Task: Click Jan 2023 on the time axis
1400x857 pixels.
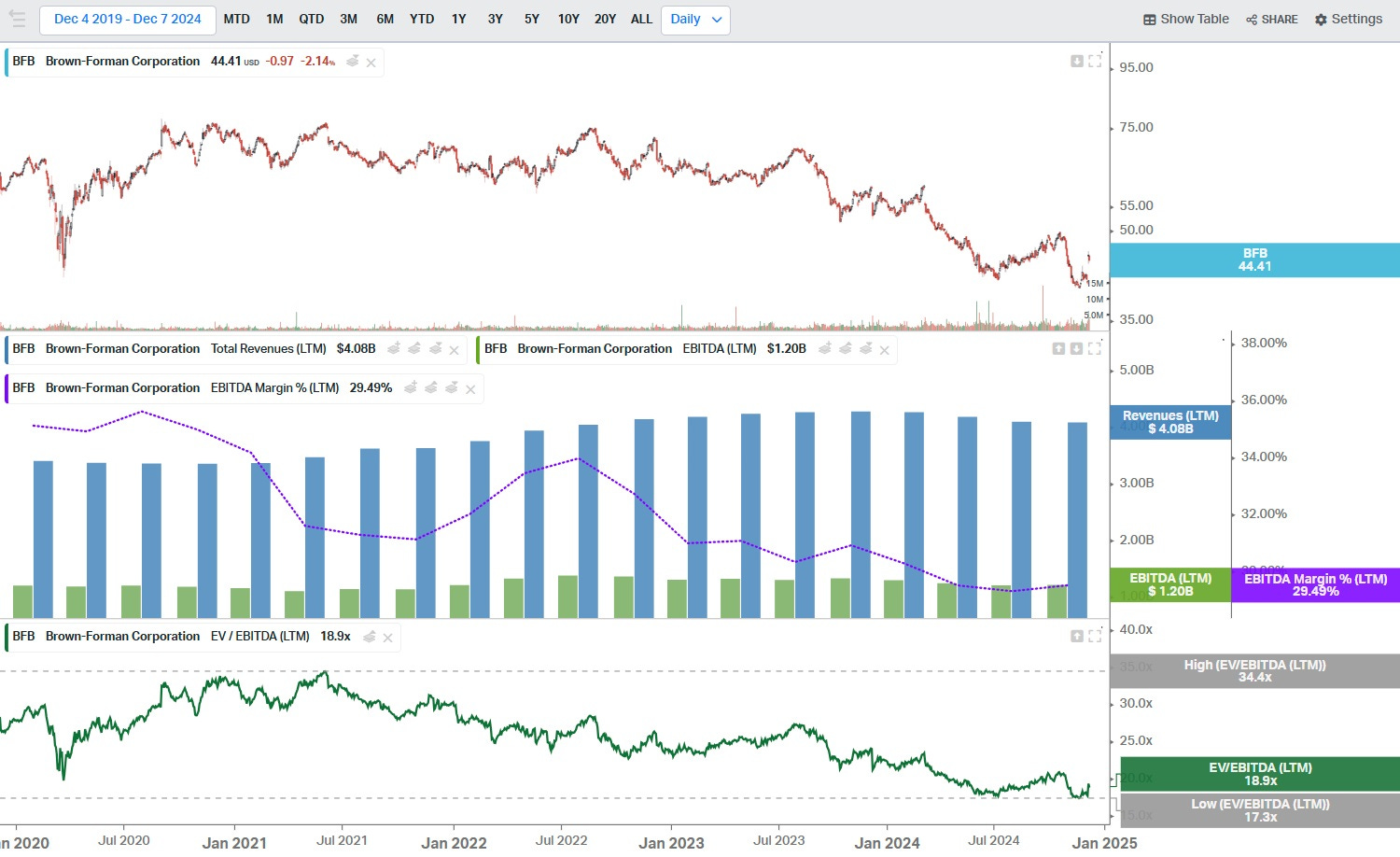Action: [x=671, y=843]
